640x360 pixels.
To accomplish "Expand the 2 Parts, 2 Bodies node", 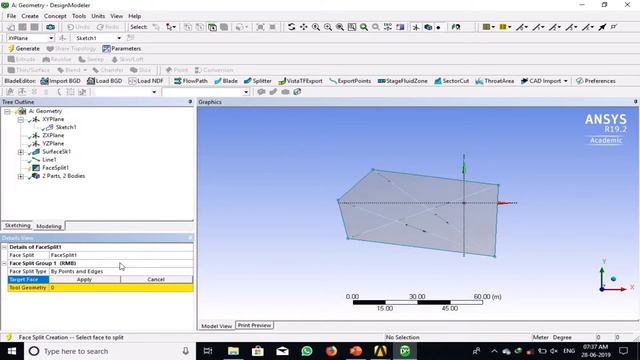I will tap(20, 176).
